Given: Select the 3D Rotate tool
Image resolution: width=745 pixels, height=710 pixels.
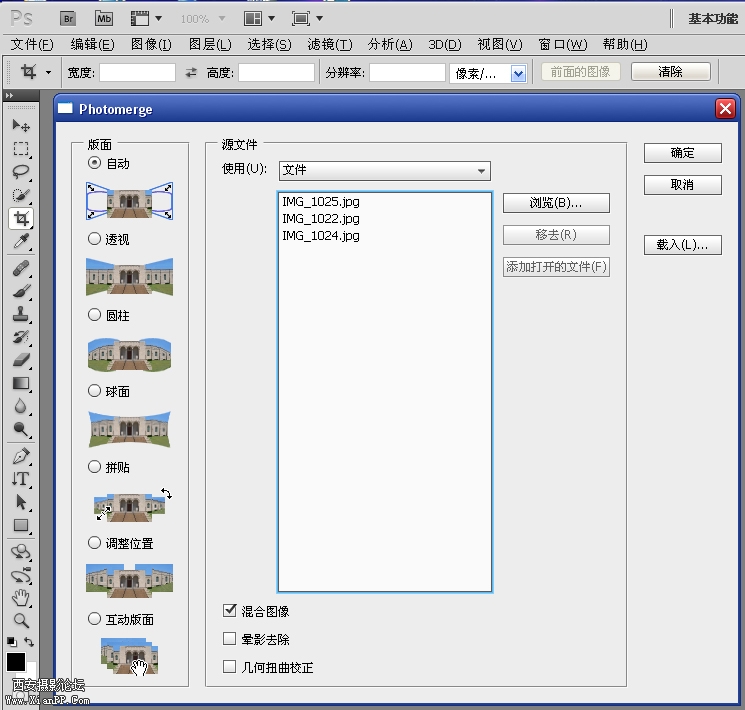Looking at the screenshot, I should [20, 552].
